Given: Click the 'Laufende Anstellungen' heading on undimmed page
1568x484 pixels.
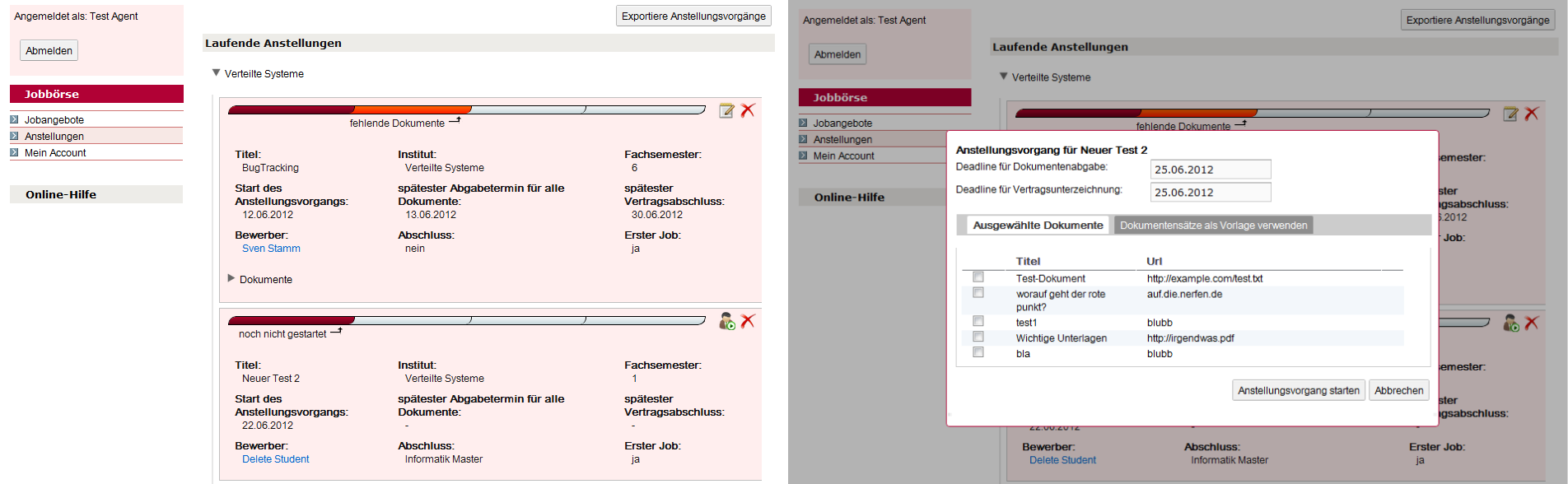Looking at the screenshot, I should coord(273,43).
